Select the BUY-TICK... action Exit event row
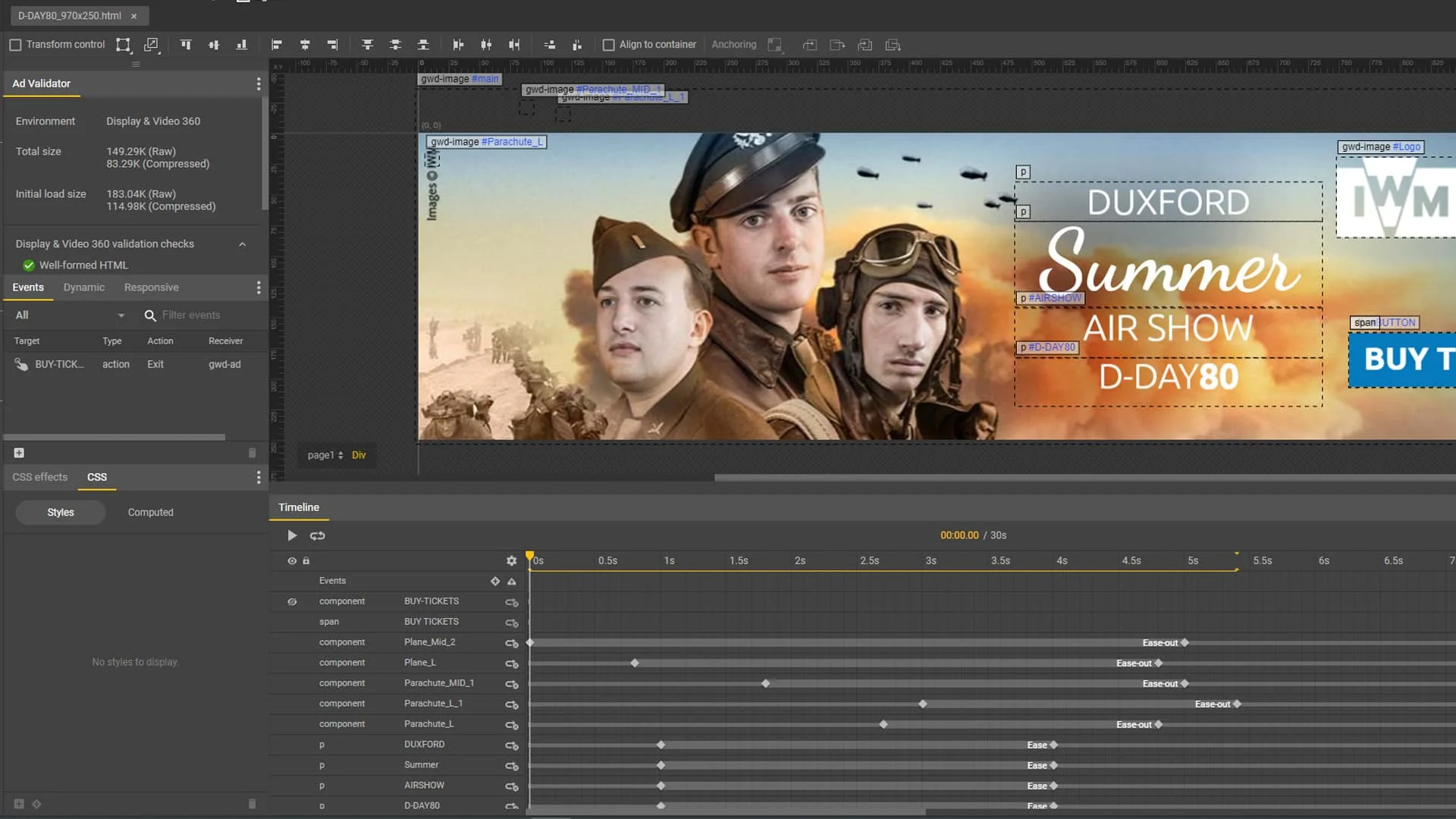1456x819 pixels. click(134, 365)
